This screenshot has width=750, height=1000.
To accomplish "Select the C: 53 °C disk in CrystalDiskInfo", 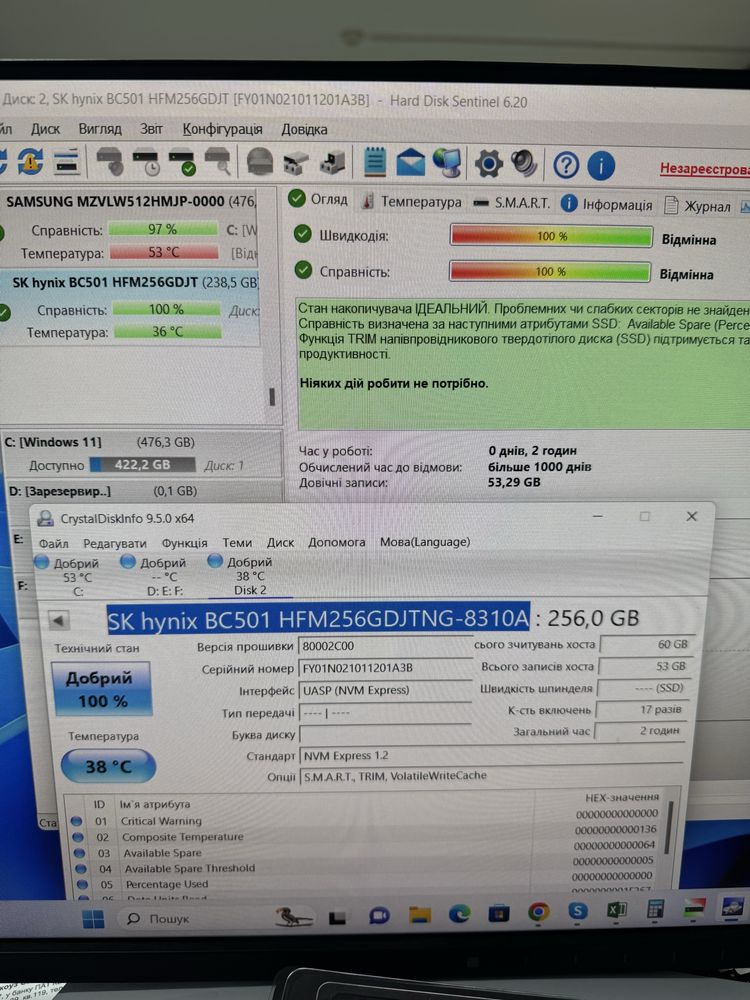I will 70,576.
